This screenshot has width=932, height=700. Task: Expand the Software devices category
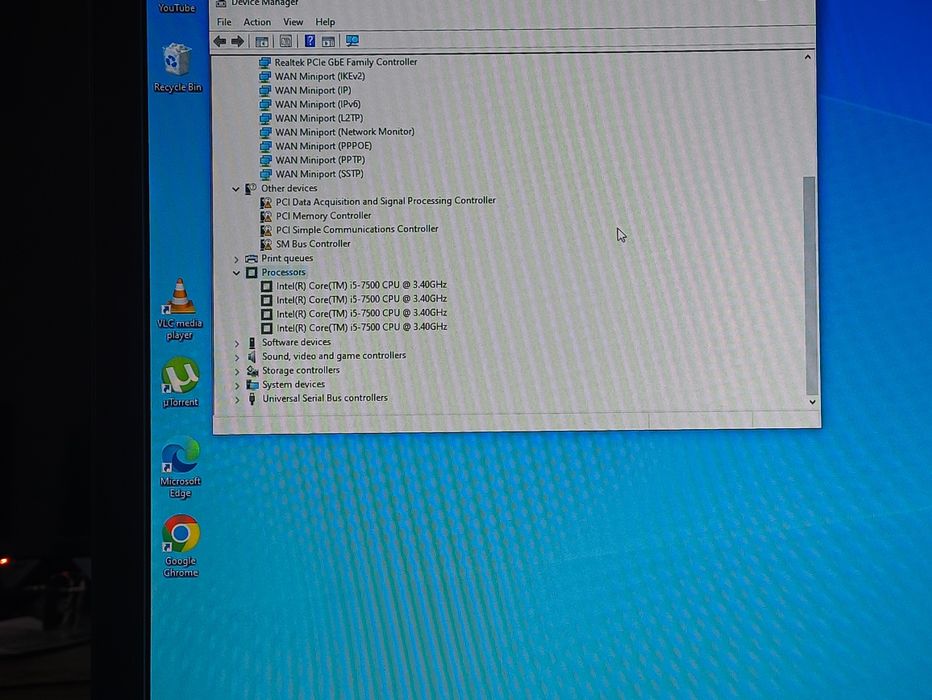pyautogui.click(x=237, y=343)
